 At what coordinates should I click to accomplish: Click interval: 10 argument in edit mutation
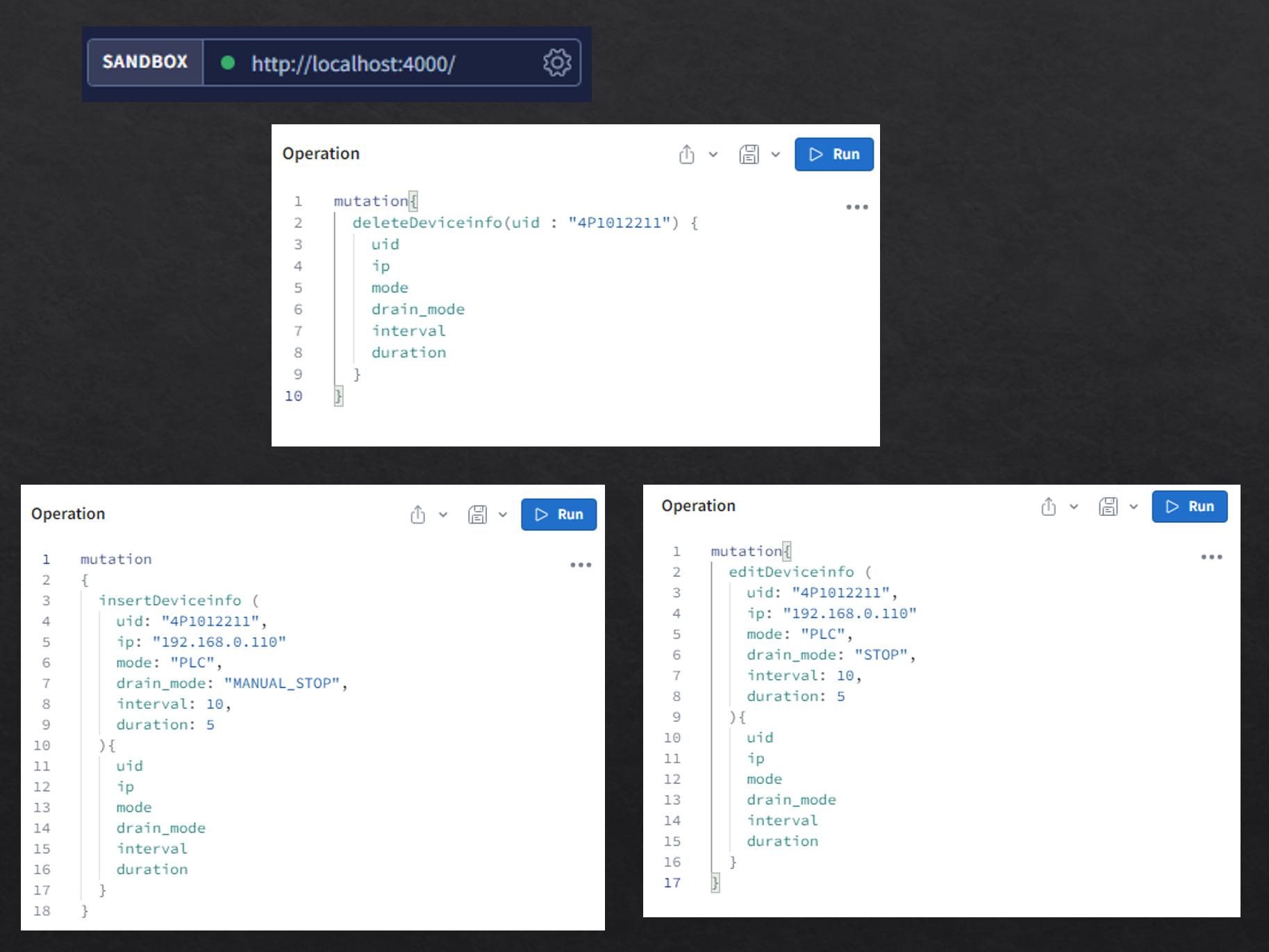[x=800, y=676]
